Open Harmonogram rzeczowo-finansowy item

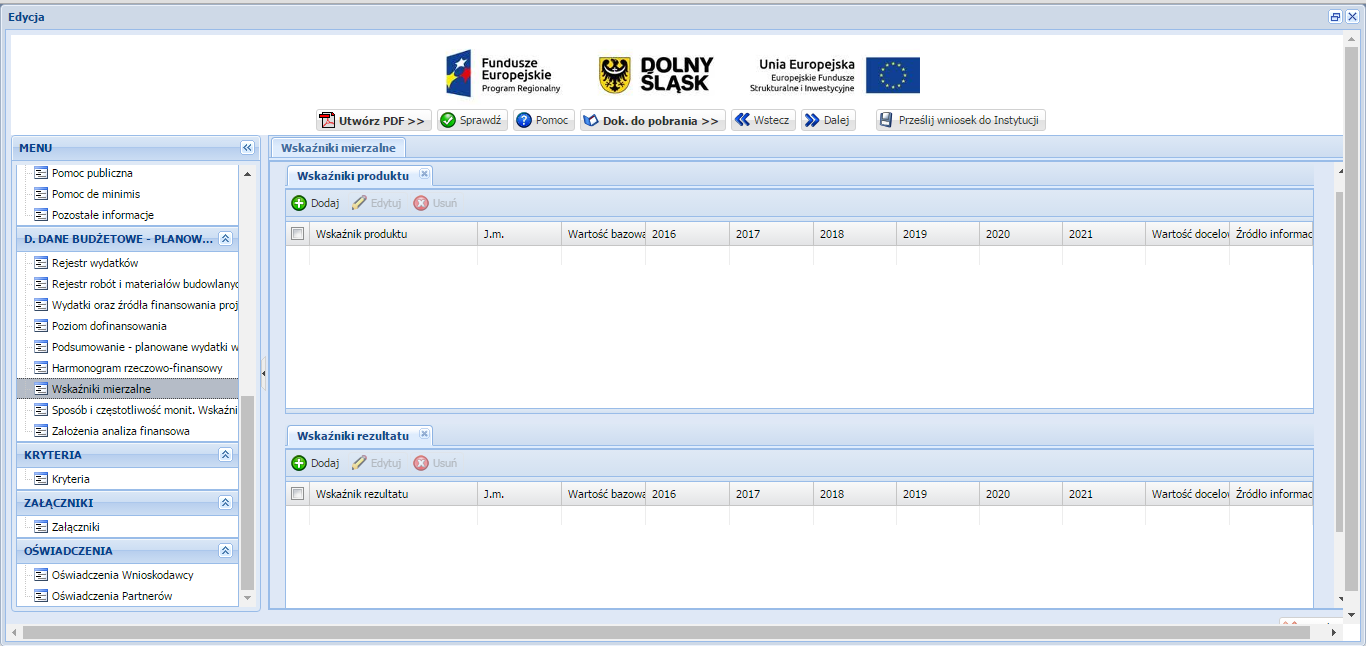[x=136, y=368]
